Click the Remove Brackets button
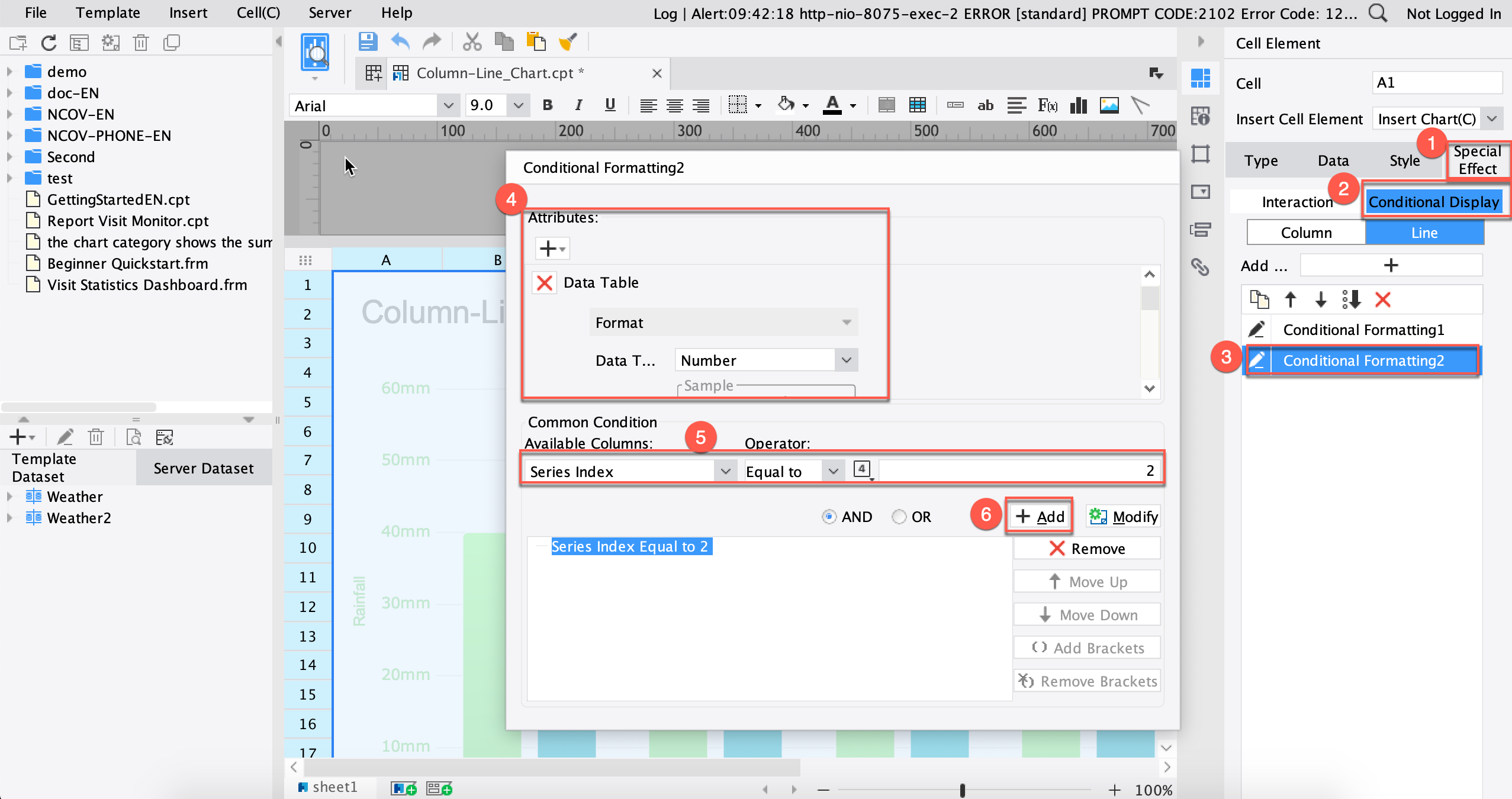 coord(1086,681)
